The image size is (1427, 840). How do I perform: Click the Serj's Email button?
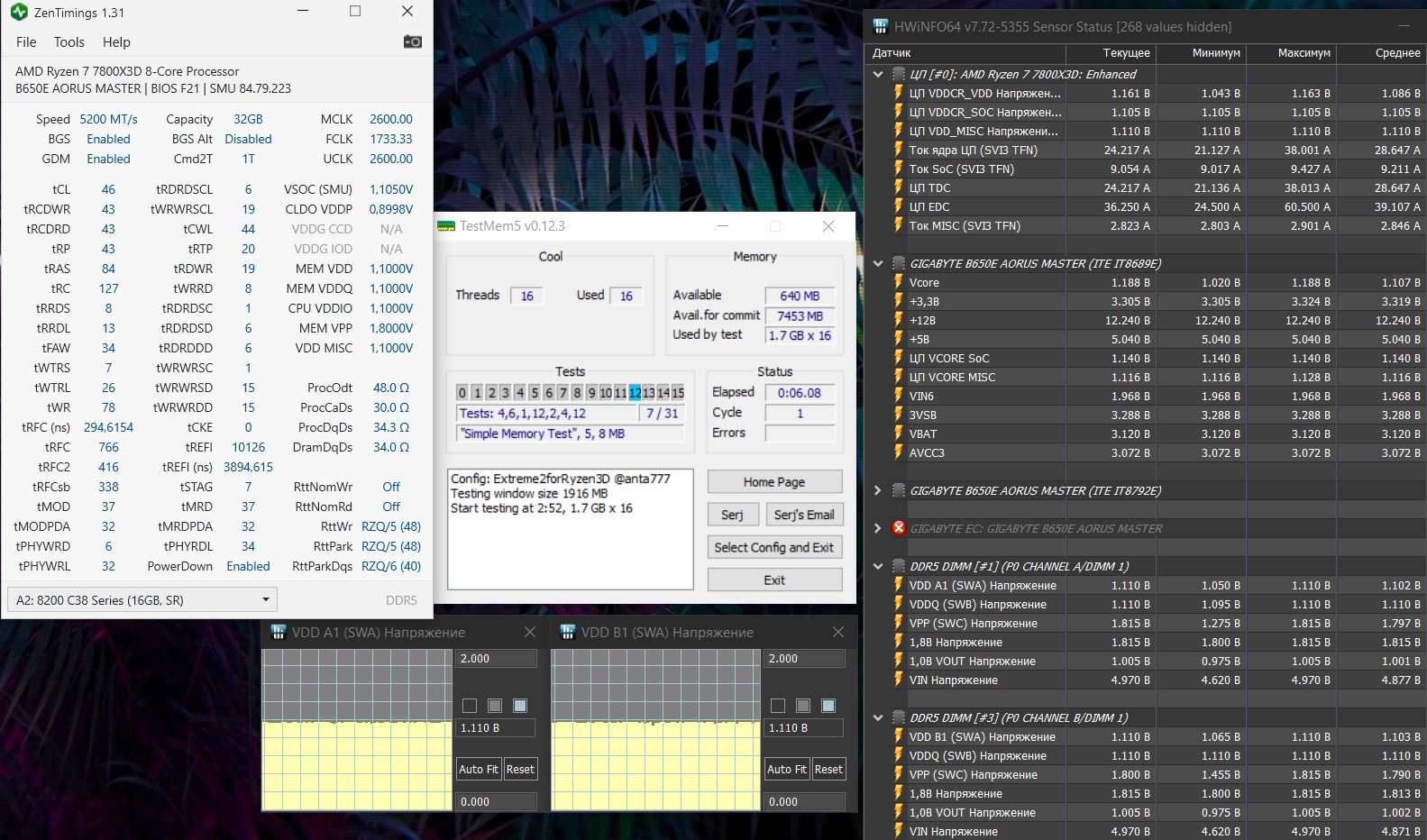coord(804,515)
